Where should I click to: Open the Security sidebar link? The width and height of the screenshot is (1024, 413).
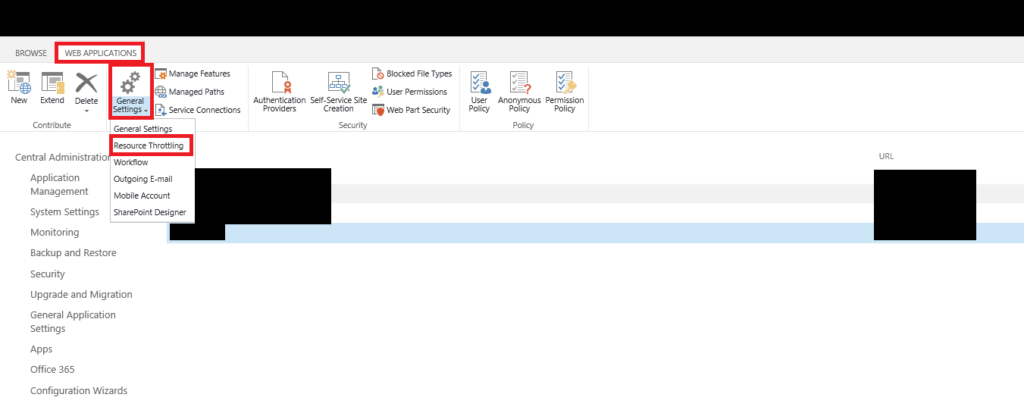pyautogui.click(x=48, y=274)
